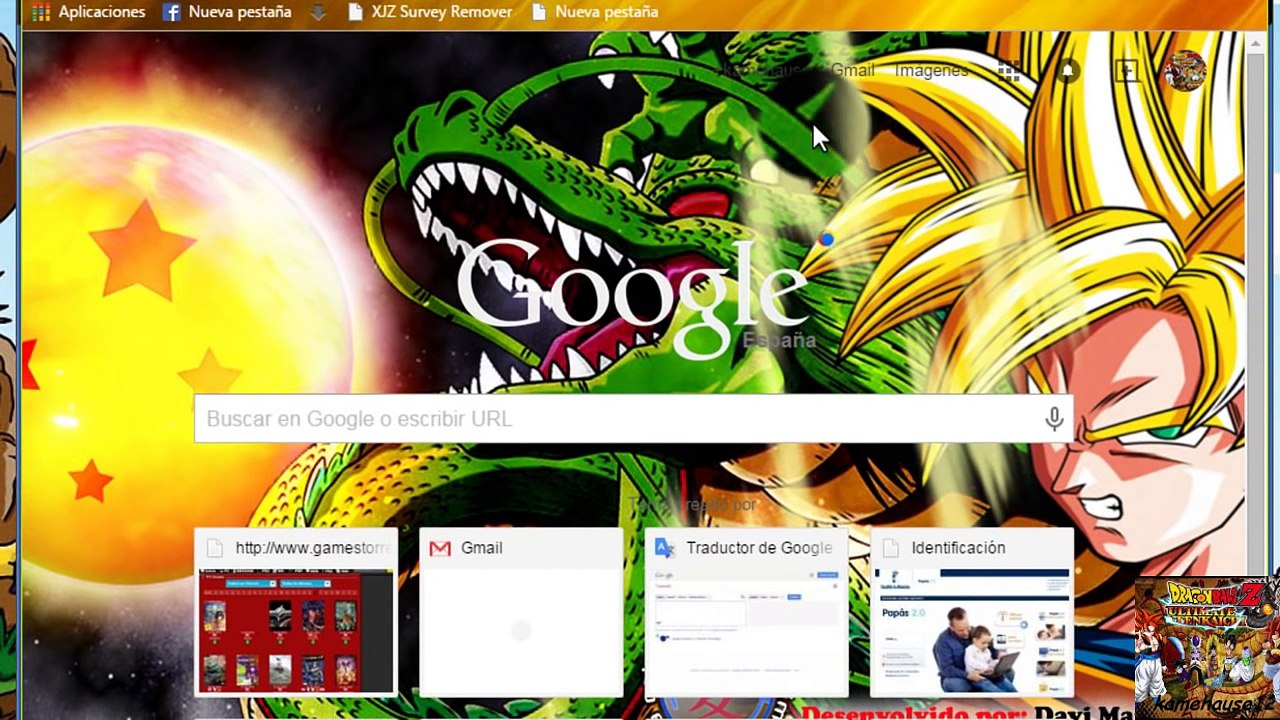Open the Facebook bookmark labeled Nueva pestaña
Screen dimensions: 1280x720
(x=227, y=12)
